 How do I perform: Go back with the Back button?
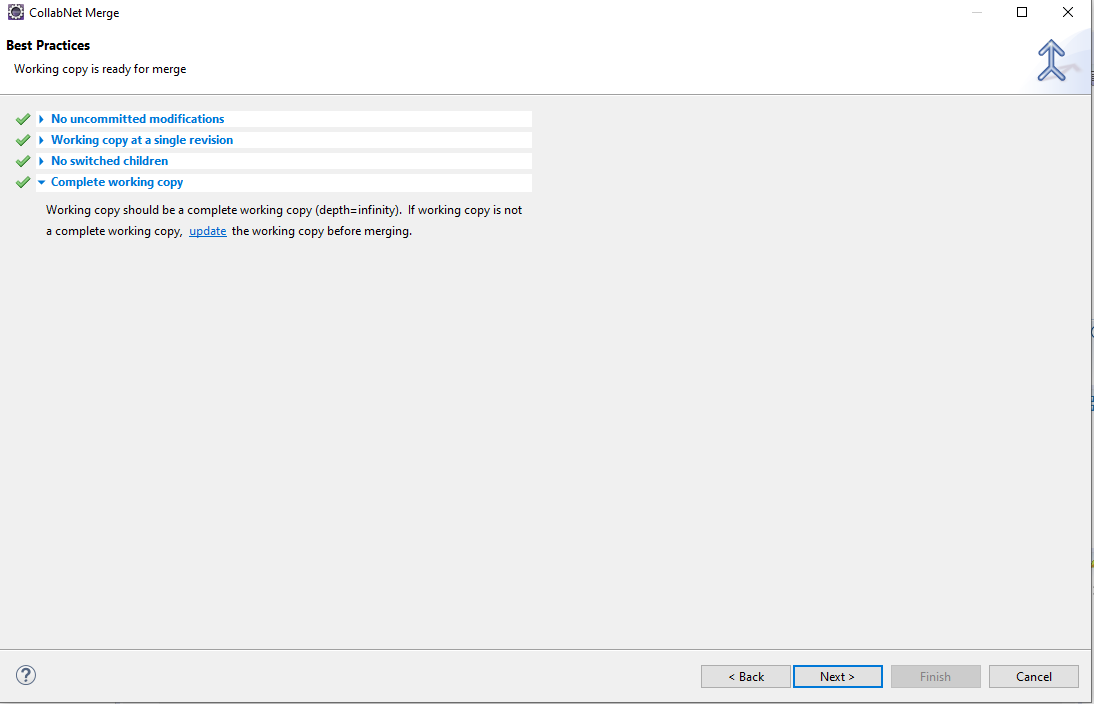click(x=745, y=677)
